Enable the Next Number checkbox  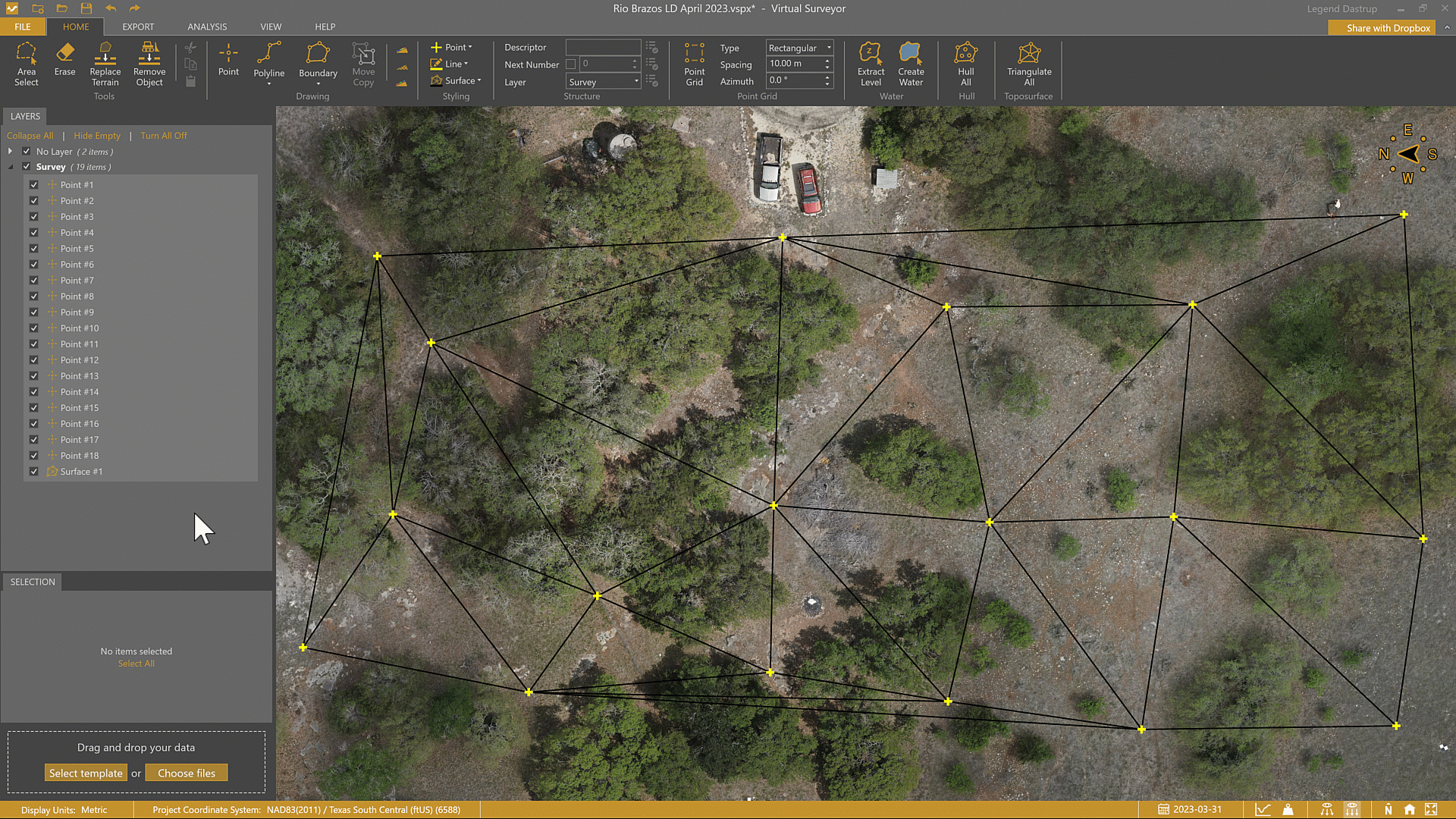[x=571, y=64]
